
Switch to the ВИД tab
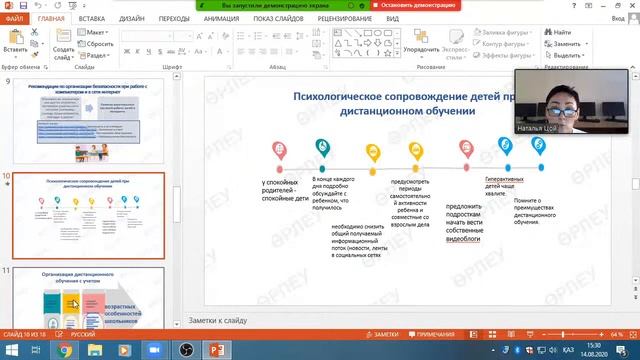(393, 19)
